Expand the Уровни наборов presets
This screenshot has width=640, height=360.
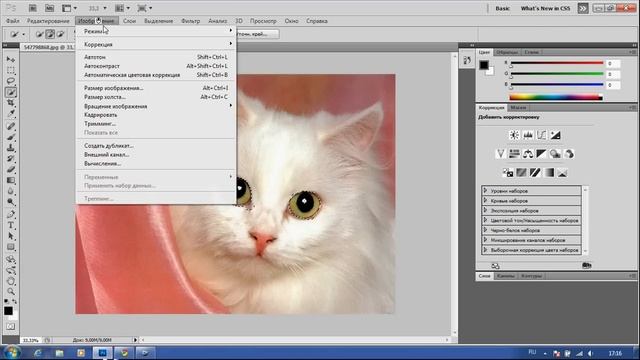click(485, 191)
